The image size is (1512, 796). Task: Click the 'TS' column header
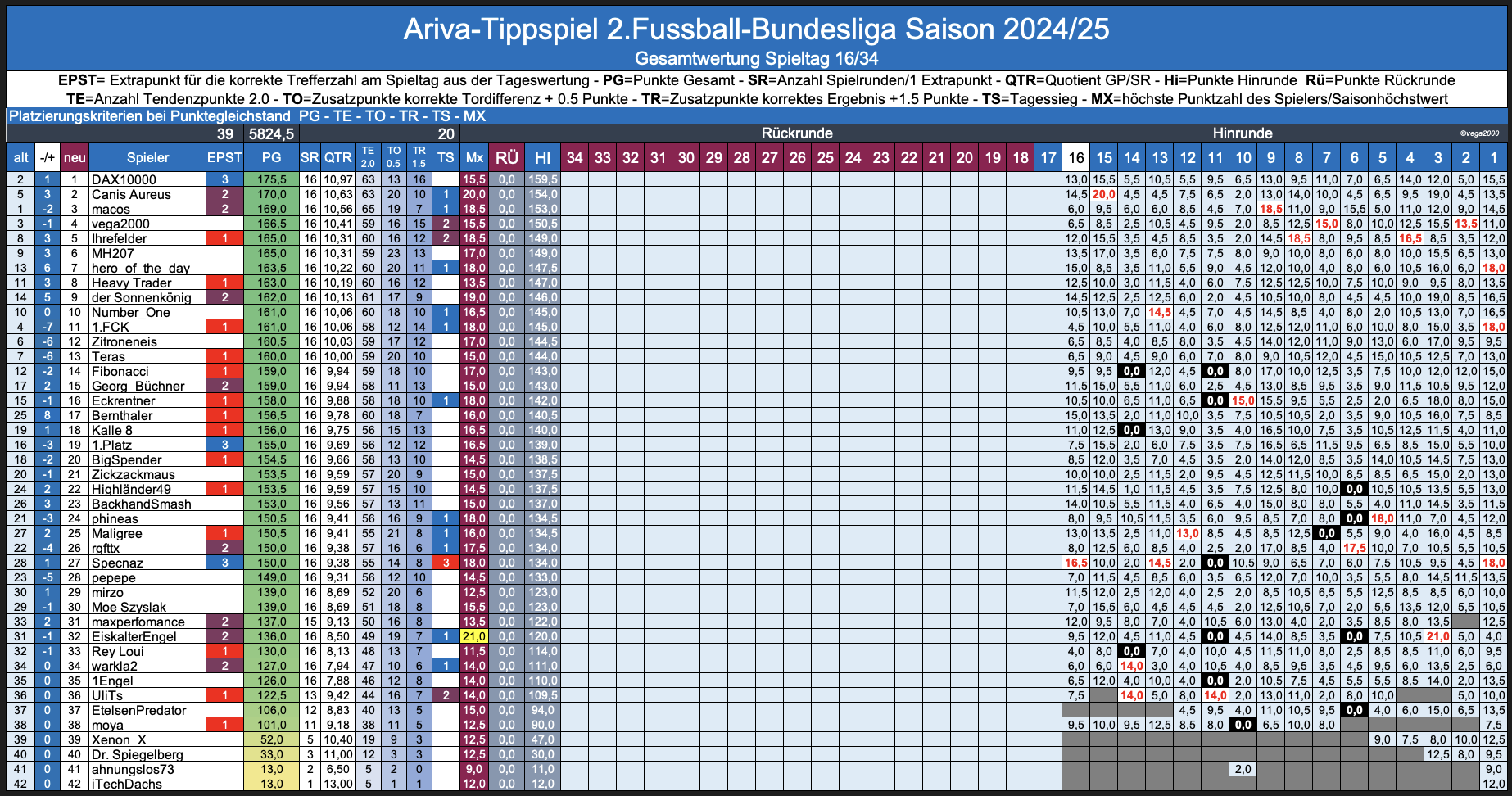446,158
